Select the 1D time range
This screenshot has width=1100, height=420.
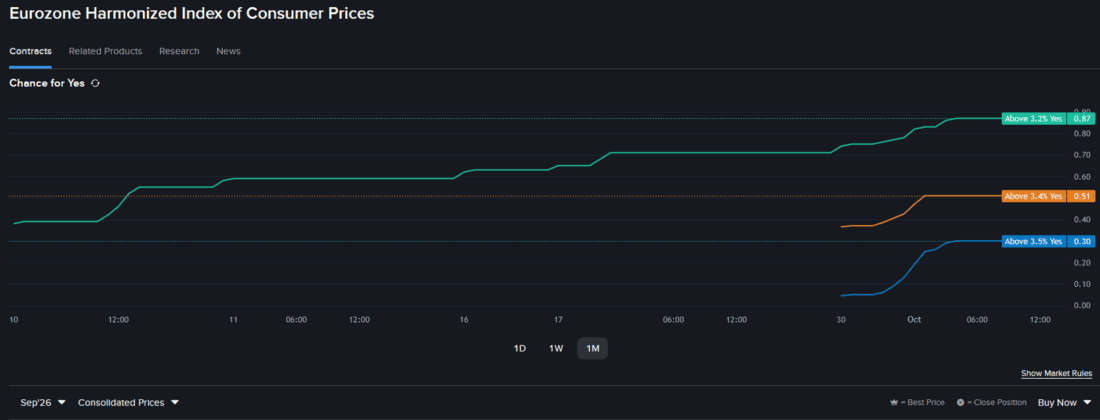coord(520,348)
